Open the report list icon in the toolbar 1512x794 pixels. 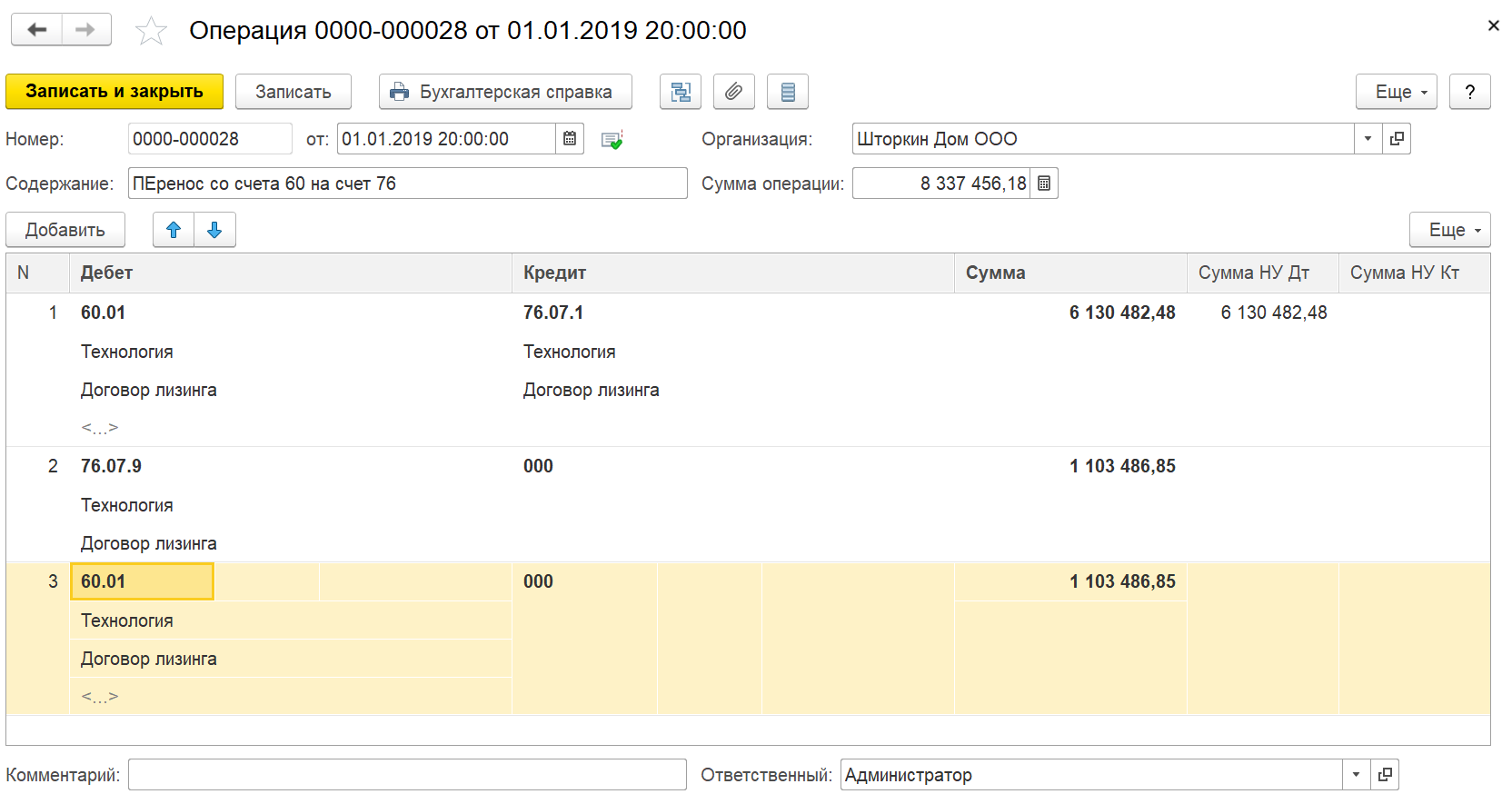click(788, 92)
